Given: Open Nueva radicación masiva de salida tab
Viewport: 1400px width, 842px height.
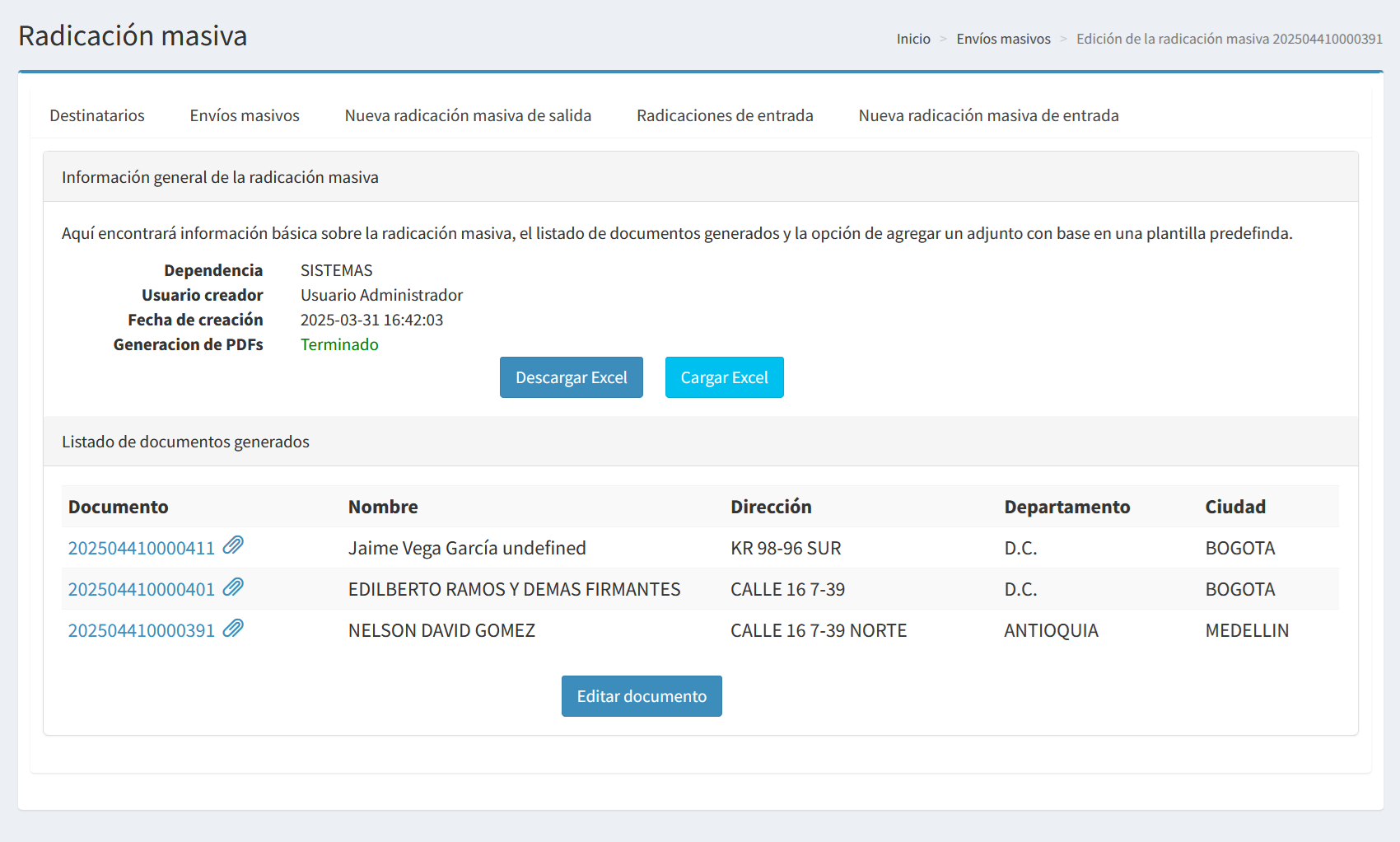Looking at the screenshot, I should 468,115.
